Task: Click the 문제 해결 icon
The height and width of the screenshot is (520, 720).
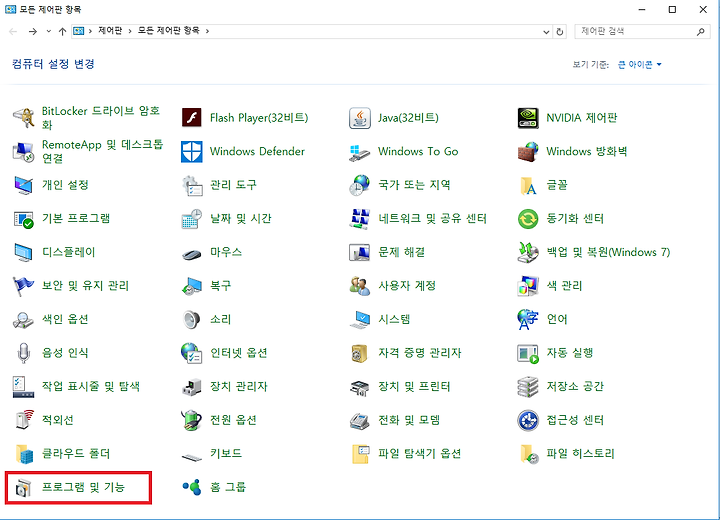Action: tap(360, 252)
